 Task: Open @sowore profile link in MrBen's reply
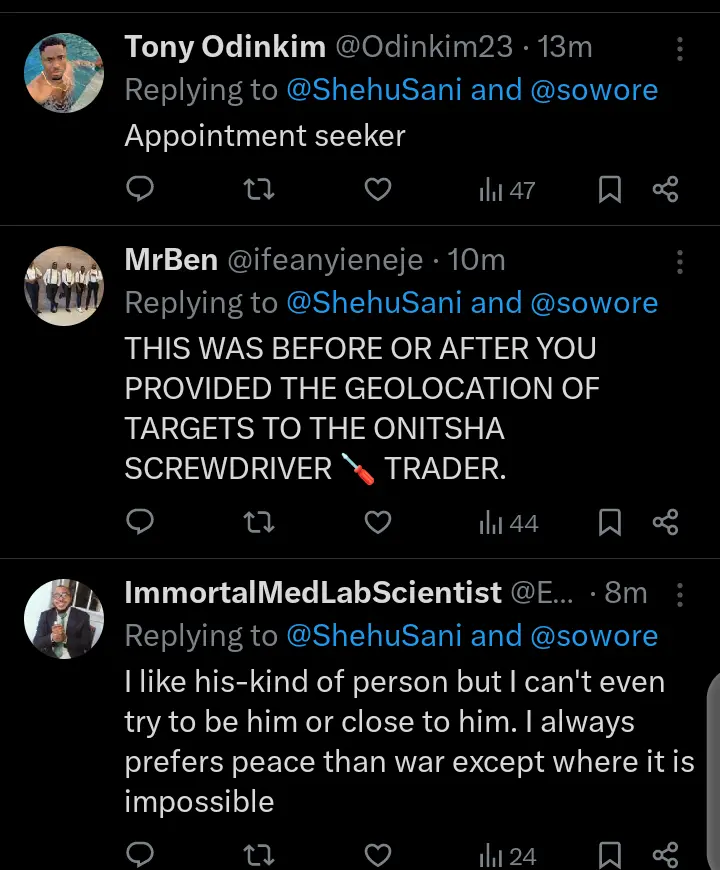pyautogui.click(x=594, y=303)
